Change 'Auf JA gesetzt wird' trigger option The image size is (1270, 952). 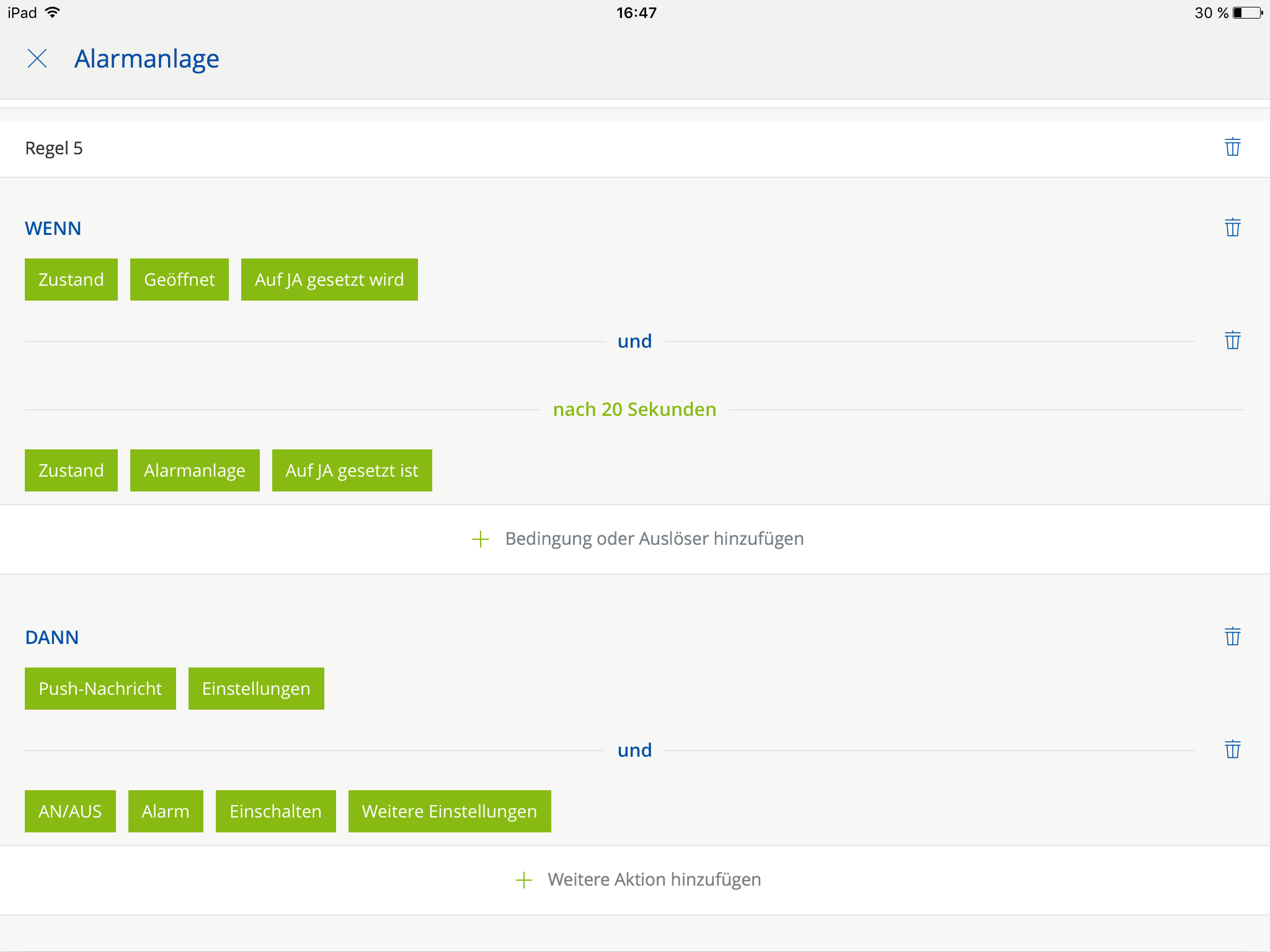coord(329,280)
